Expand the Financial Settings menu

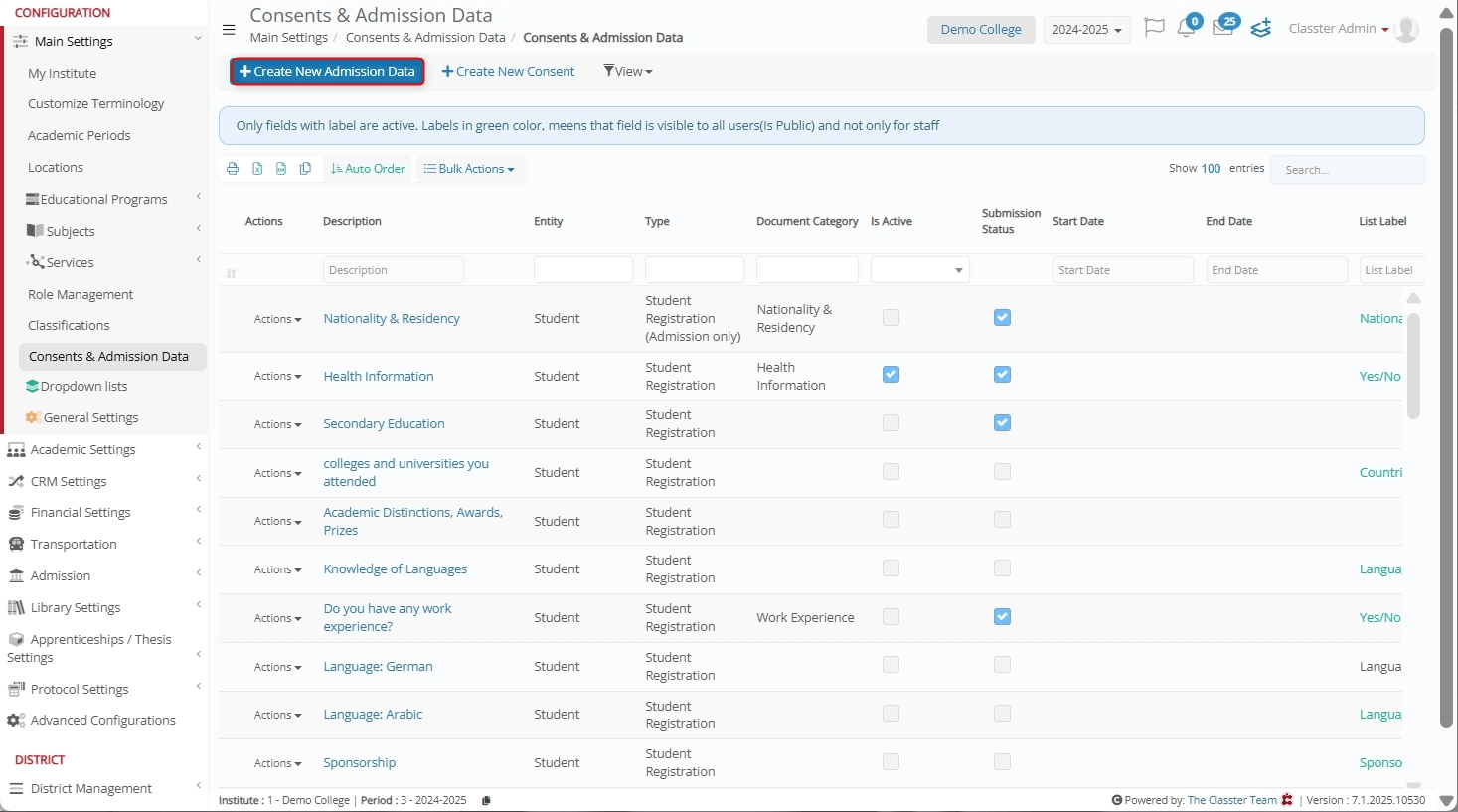point(81,513)
